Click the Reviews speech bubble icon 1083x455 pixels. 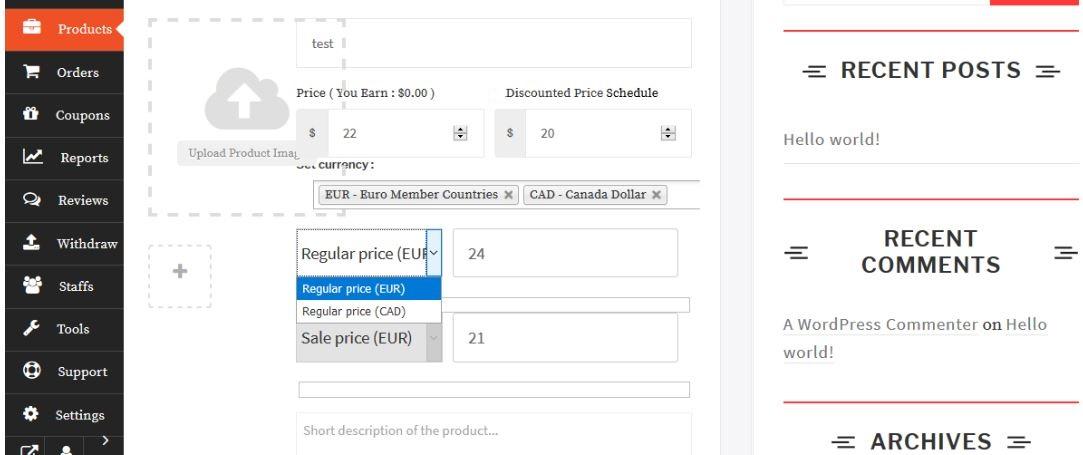[x=30, y=200]
